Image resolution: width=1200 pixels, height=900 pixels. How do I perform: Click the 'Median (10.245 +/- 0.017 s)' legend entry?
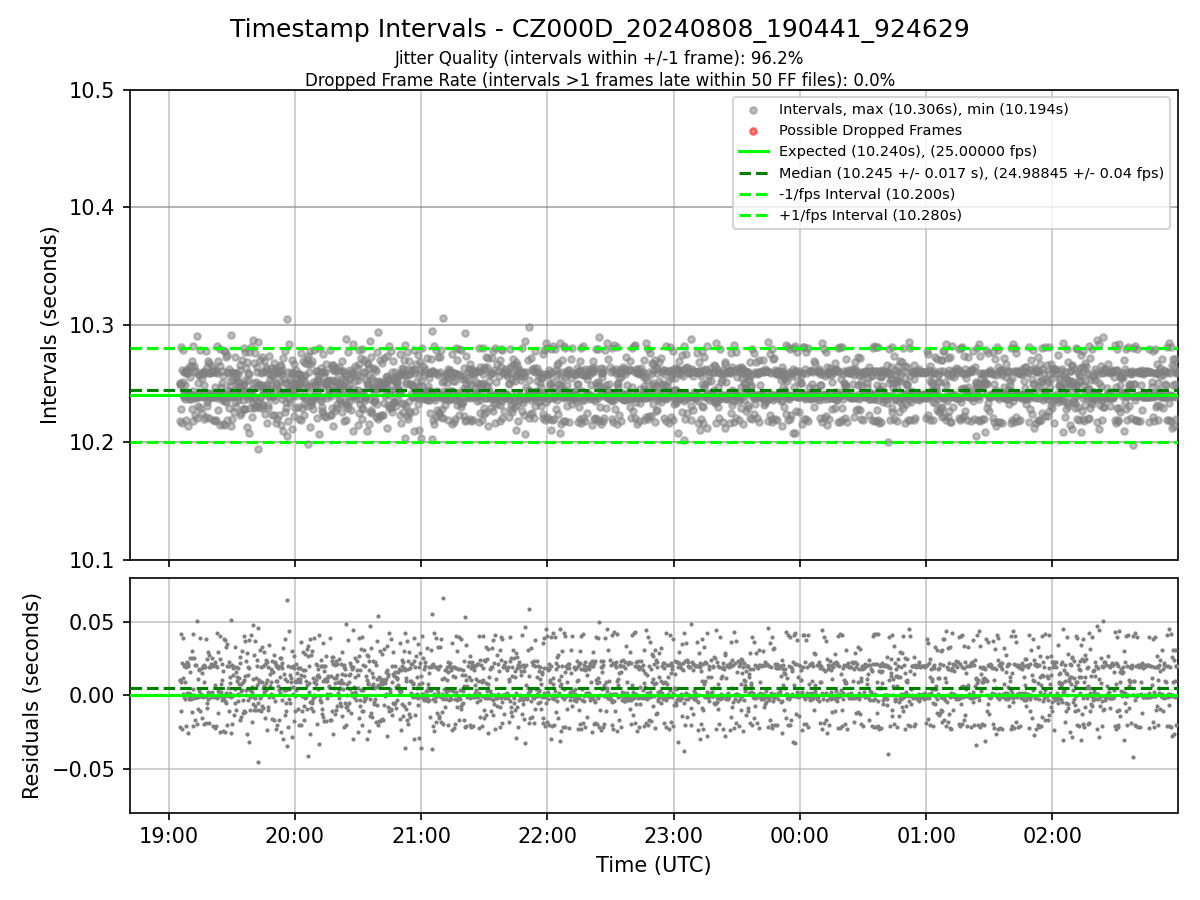coord(971,173)
